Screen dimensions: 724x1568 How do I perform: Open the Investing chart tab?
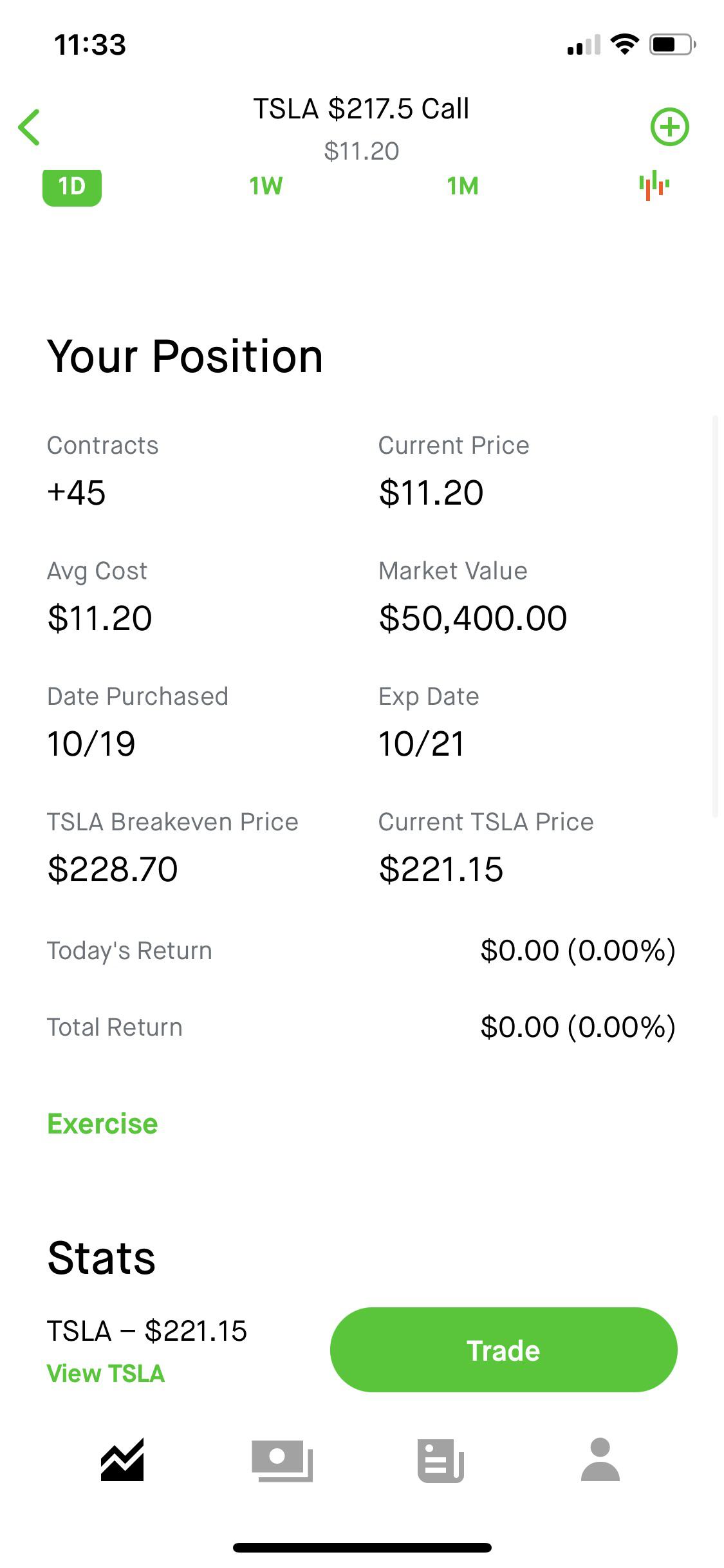pos(122,1460)
